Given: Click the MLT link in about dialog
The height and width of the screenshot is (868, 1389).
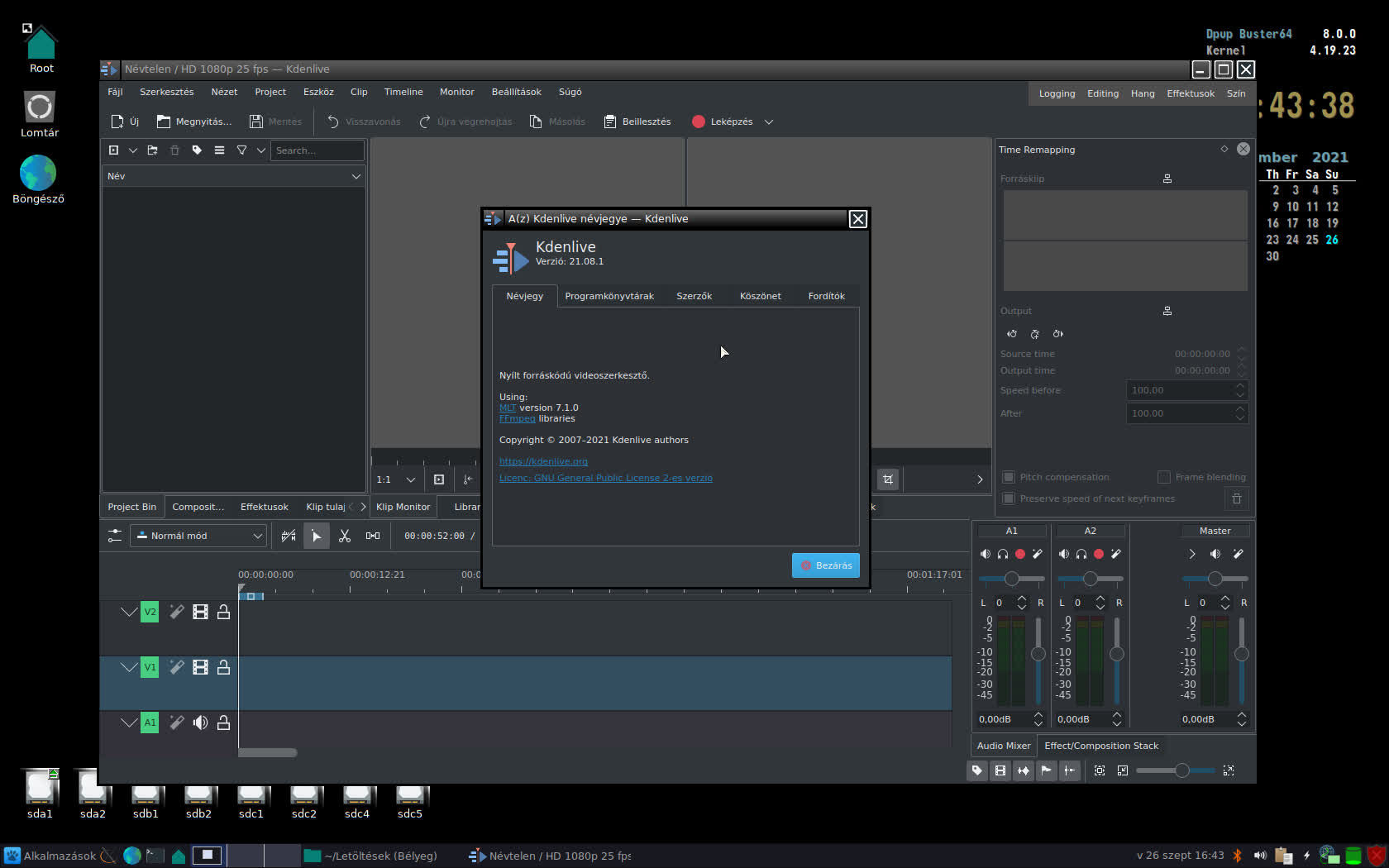Looking at the screenshot, I should tap(508, 408).
